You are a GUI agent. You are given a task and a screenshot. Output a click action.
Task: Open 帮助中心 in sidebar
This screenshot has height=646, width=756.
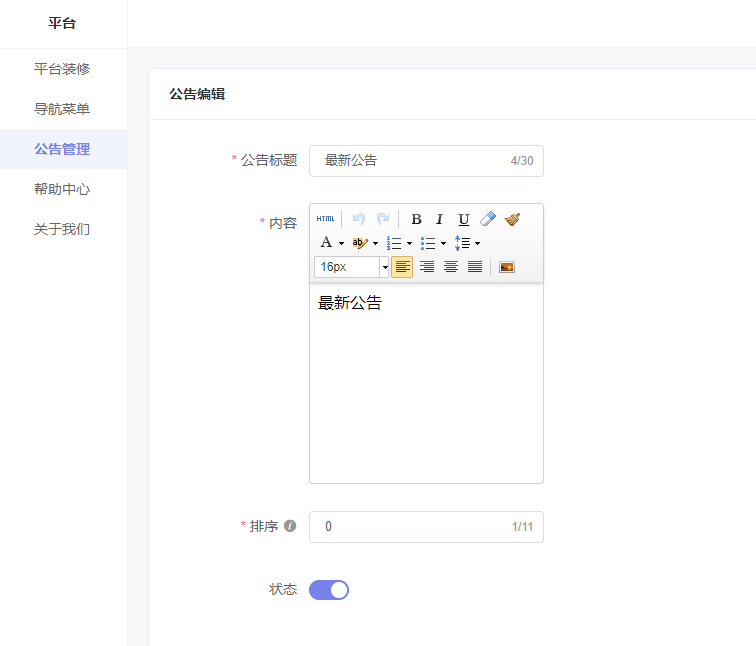(62, 189)
